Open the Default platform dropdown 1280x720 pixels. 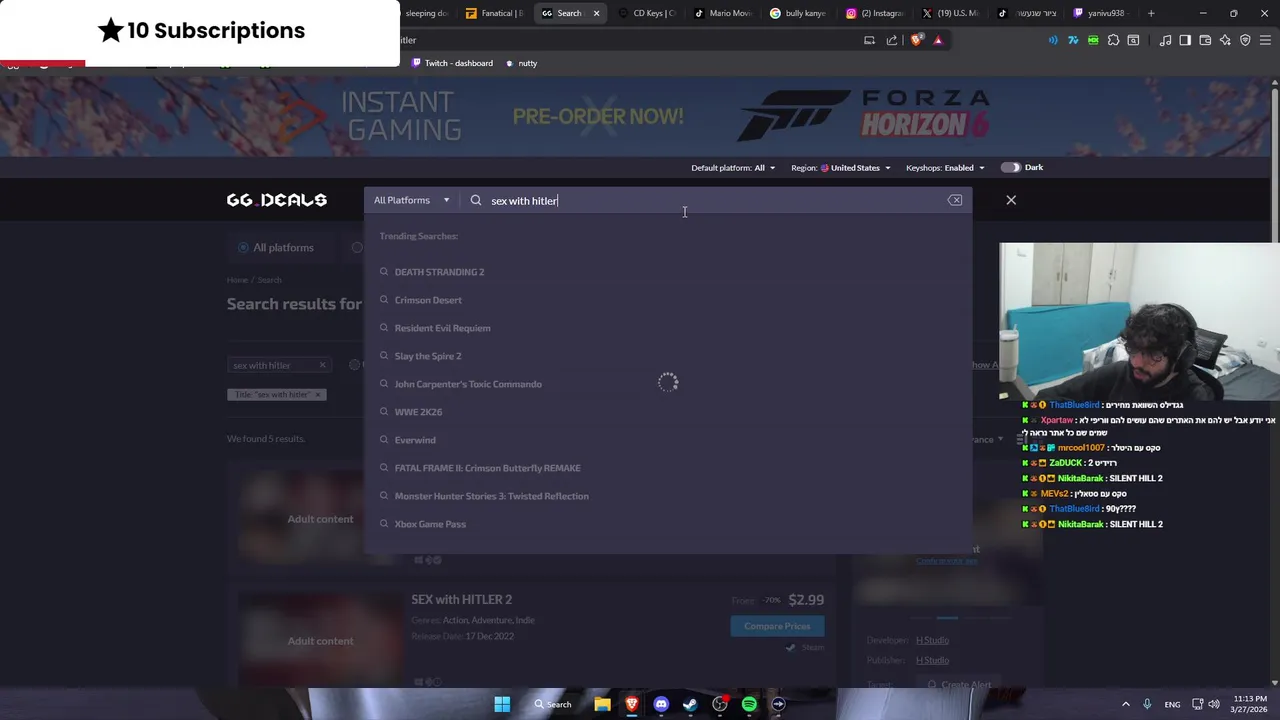tap(733, 168)
